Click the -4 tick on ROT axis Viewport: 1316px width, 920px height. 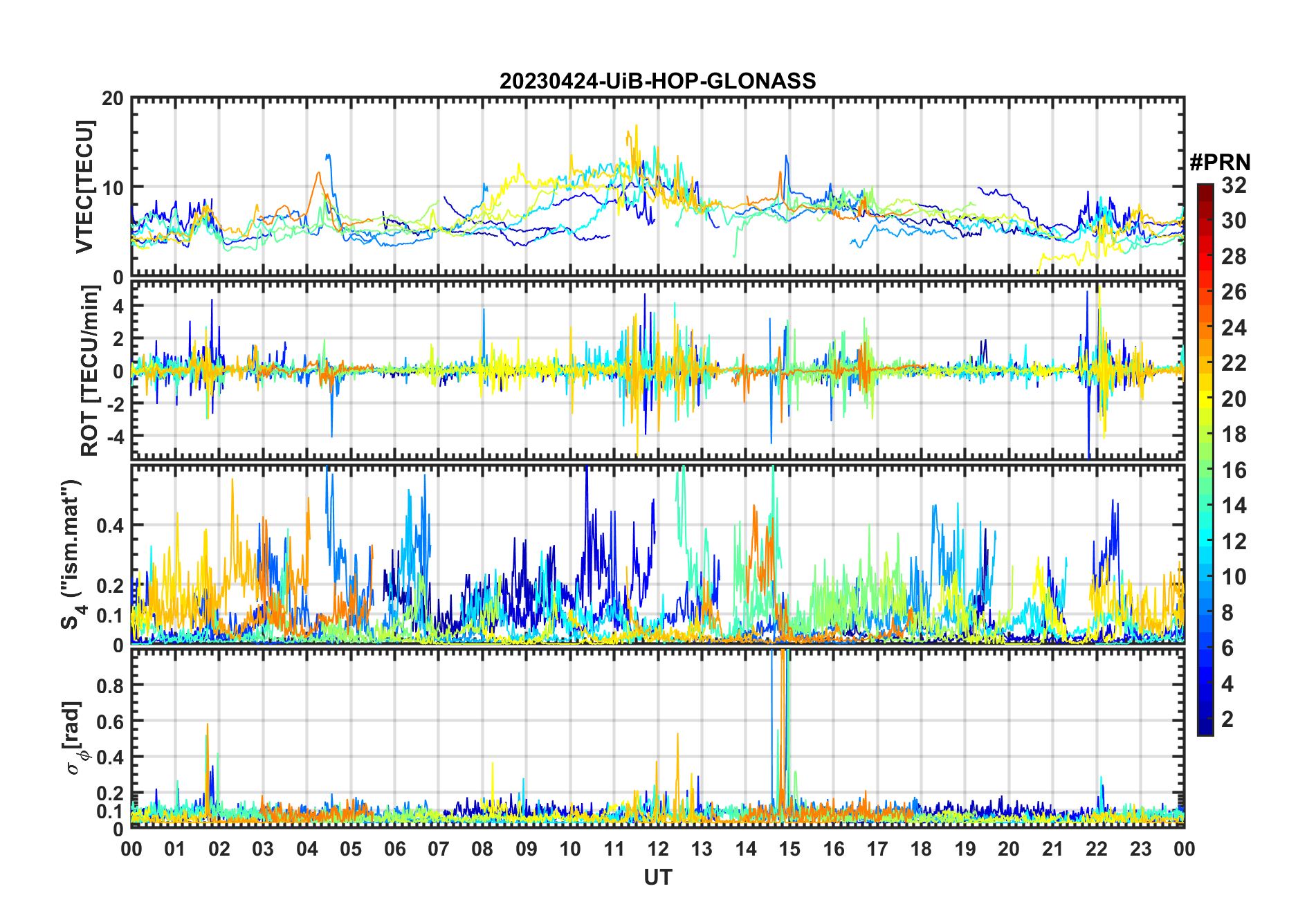115,436
